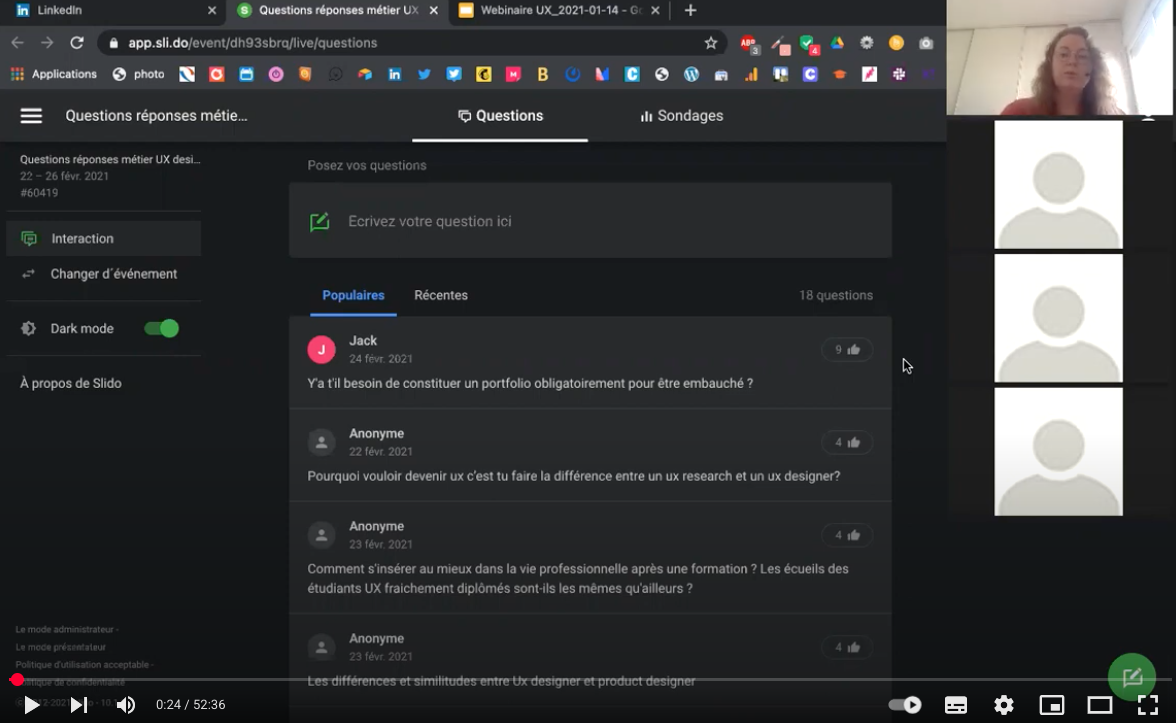Switch to theater mode

(1100, 704)
